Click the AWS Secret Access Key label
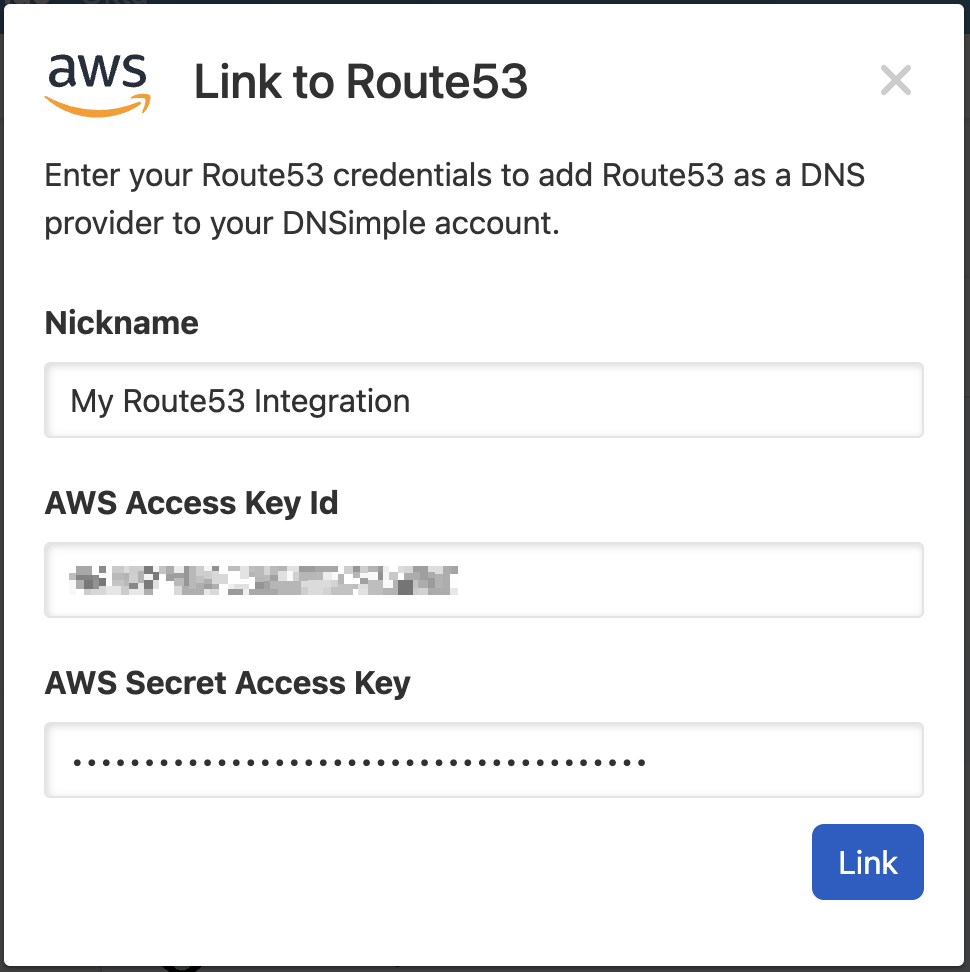Viewport: 970px width, 972px height. pos(228,683)
